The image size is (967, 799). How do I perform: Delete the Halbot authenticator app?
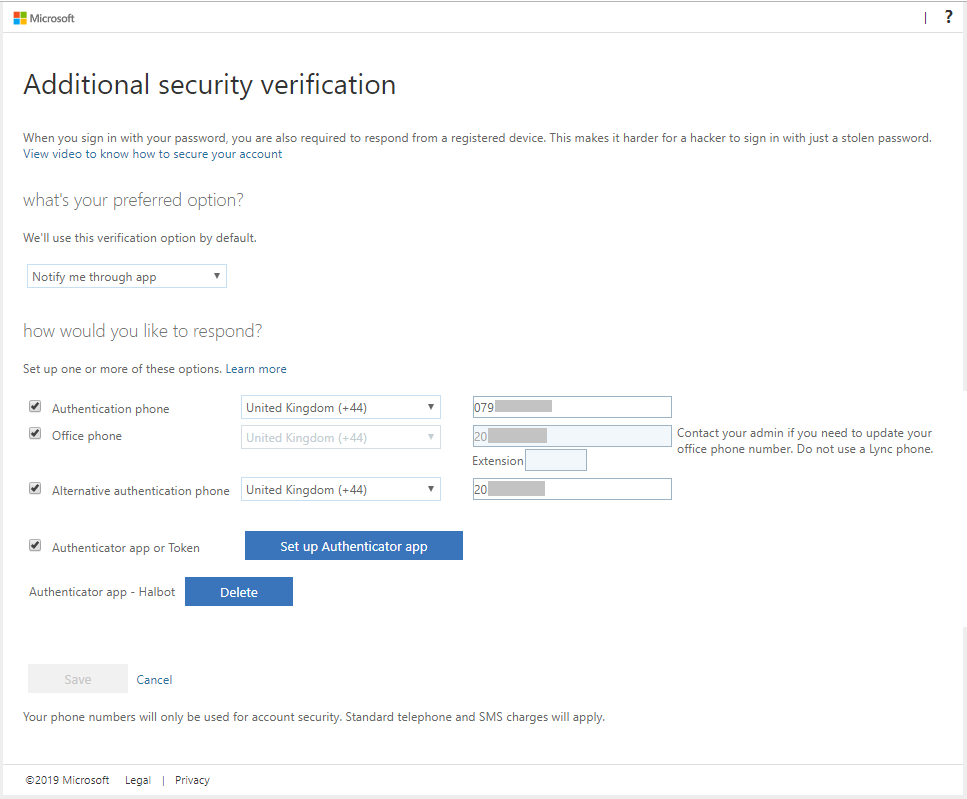[x=238, y=591]
